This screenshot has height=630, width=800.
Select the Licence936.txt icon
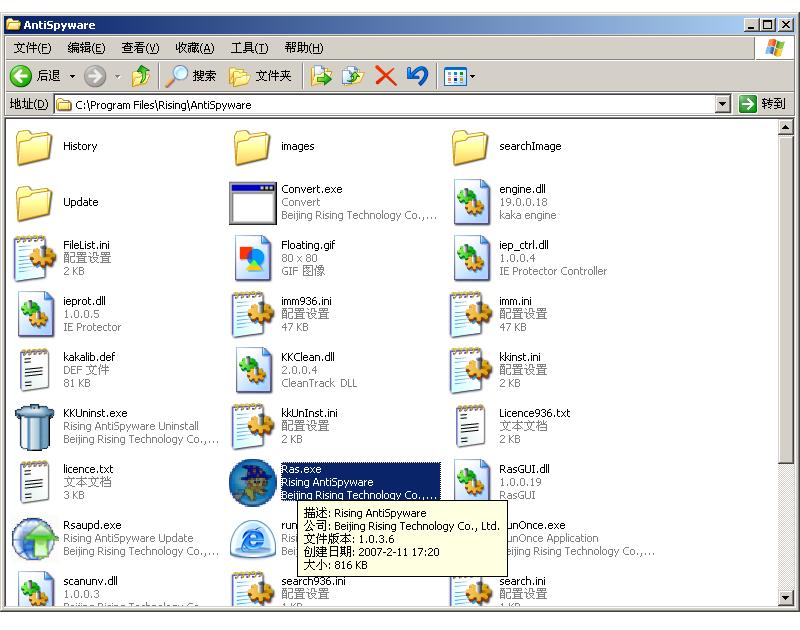point(470,426)
